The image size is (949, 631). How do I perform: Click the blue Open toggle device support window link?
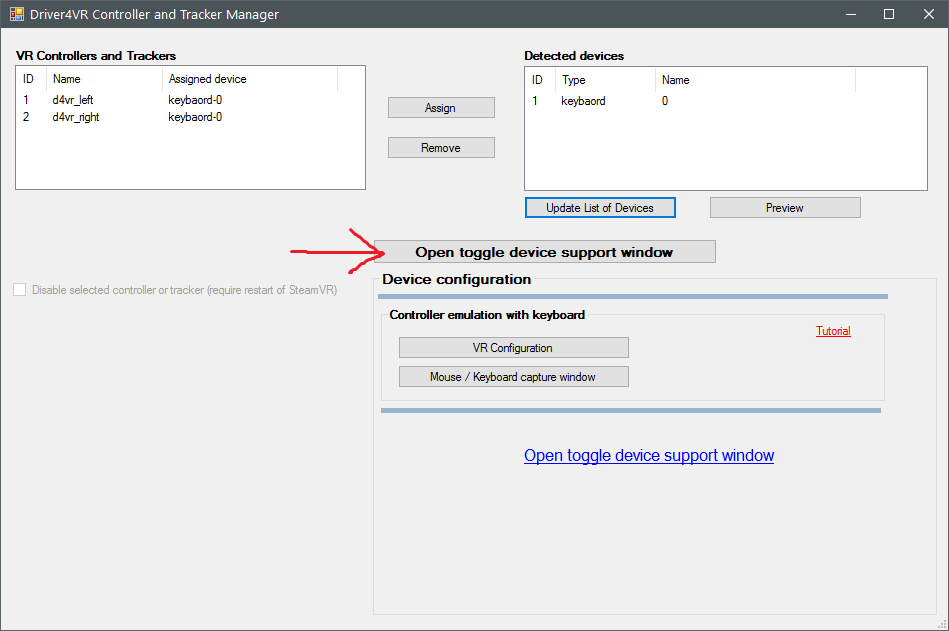pos(649,455)
